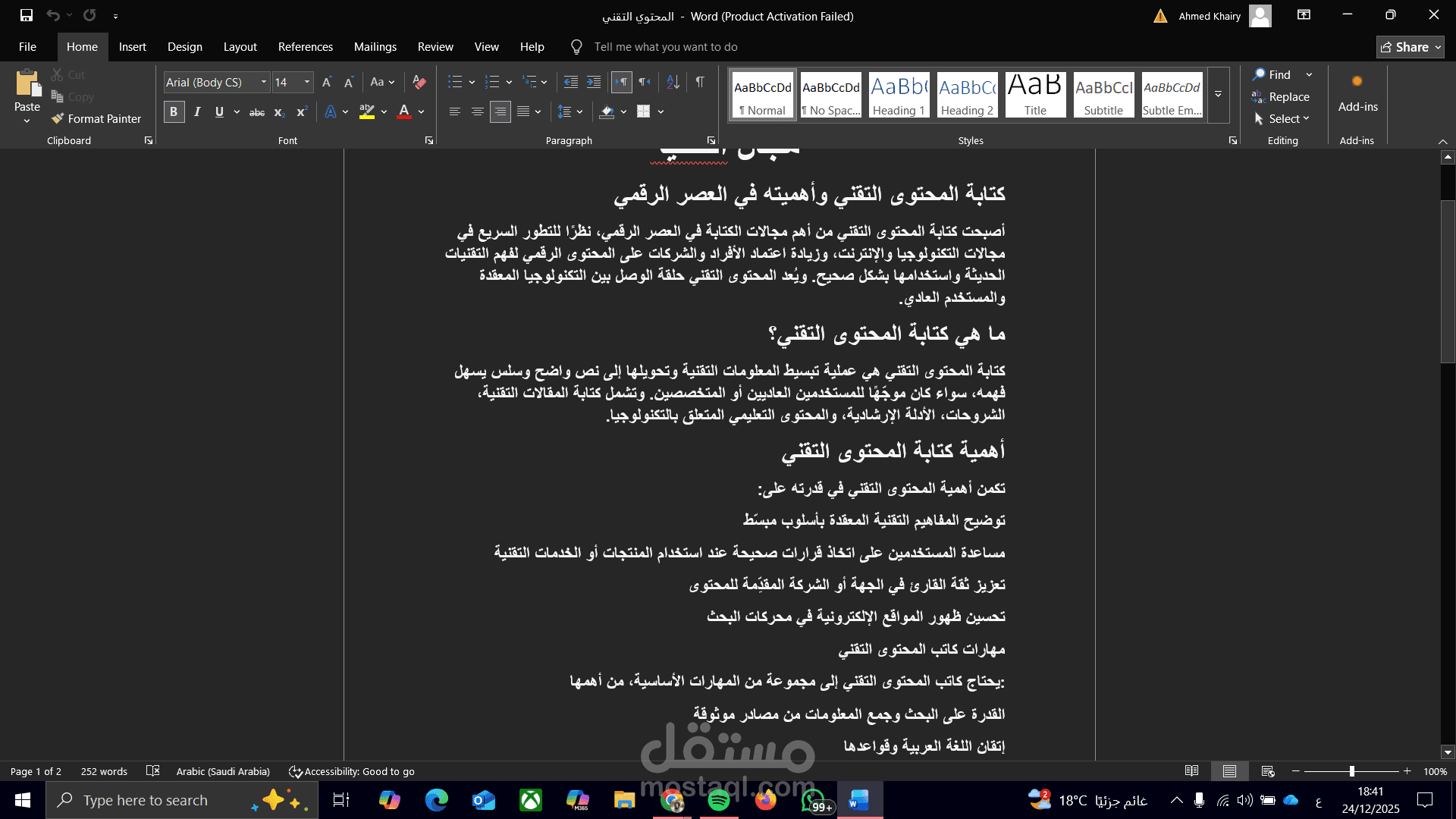Screen dimensions: 1456x819
Task: Switch to the Insert tab
Action: [133, 47]
